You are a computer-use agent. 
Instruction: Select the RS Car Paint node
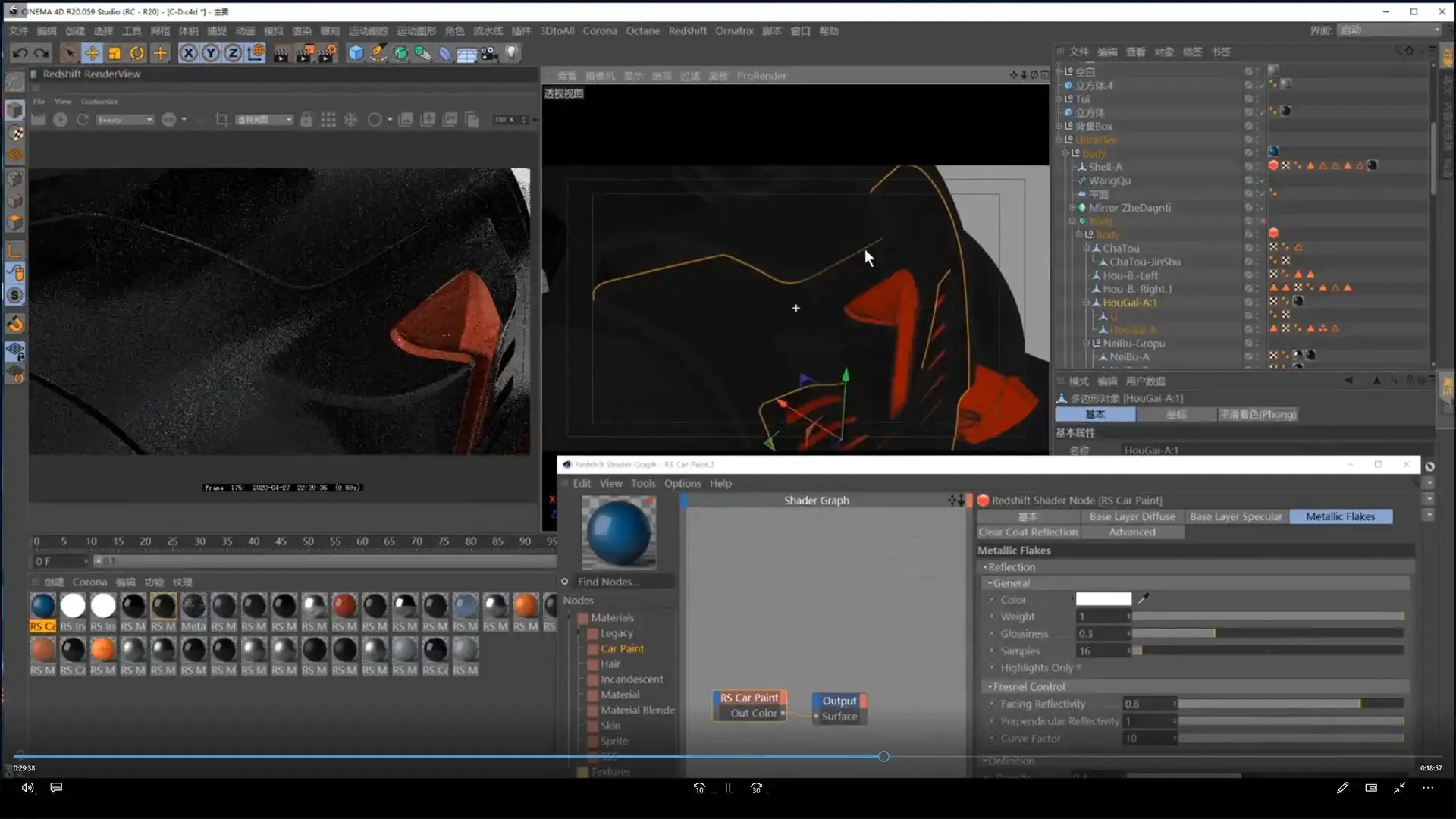coord(749,698)
